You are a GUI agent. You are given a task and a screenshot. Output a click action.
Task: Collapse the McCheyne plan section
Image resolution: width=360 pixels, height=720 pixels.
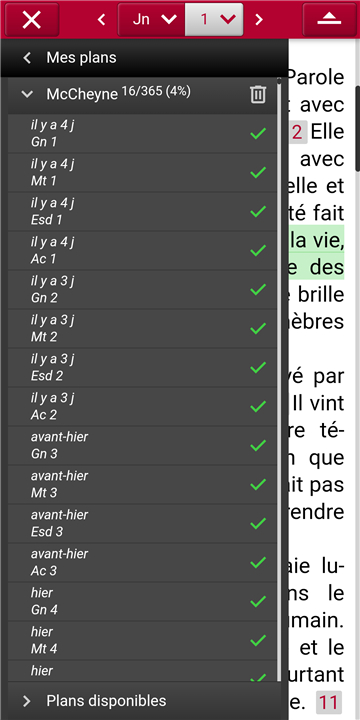[28, 94]
